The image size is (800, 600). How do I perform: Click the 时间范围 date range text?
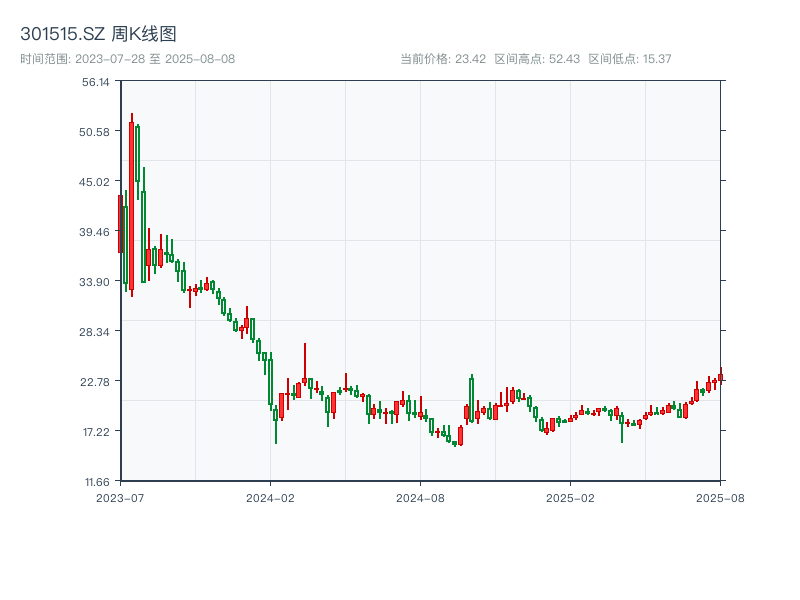click(x=127, y=59)
